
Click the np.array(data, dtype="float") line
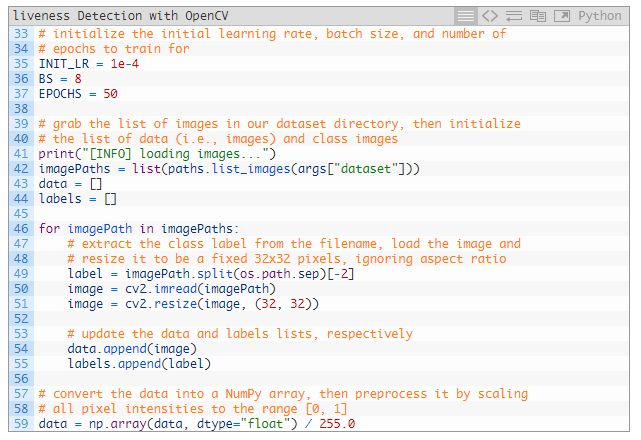point(197,424)
